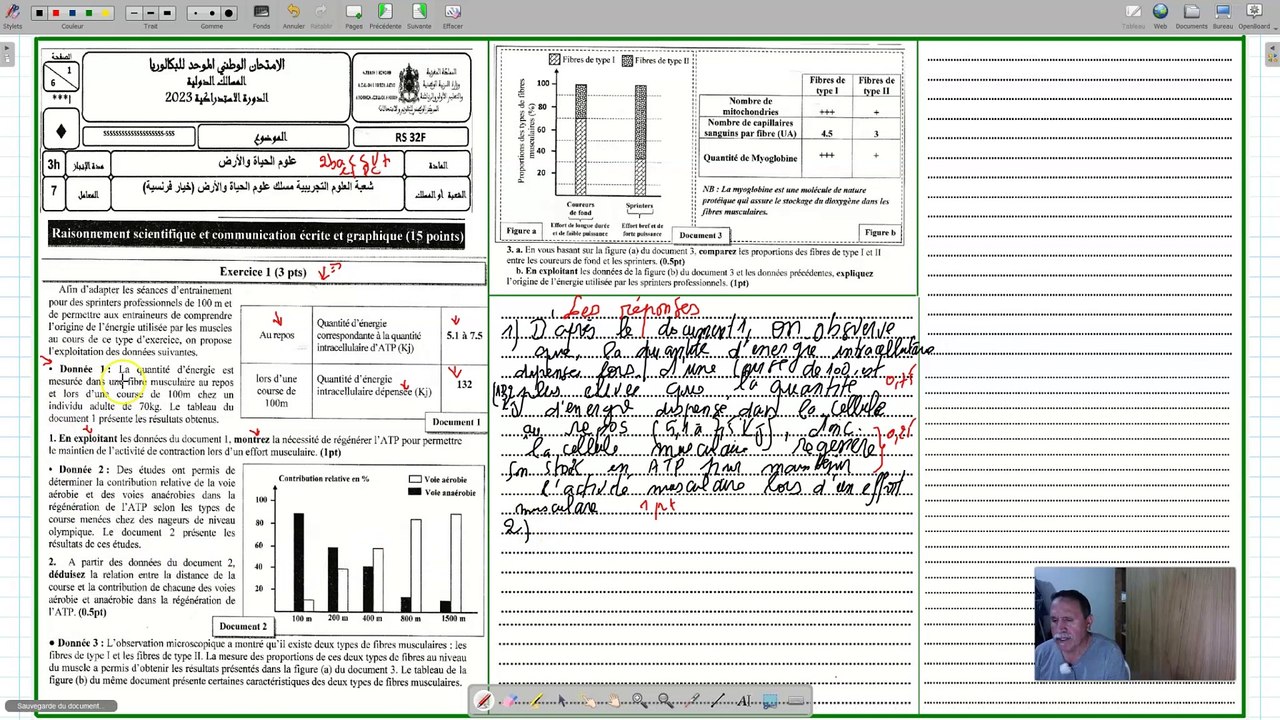Click the value '132' table cell
Image resolution: width=1280 pixels, height=720 pixels.
pyautogui.click(x=464, y=384)
